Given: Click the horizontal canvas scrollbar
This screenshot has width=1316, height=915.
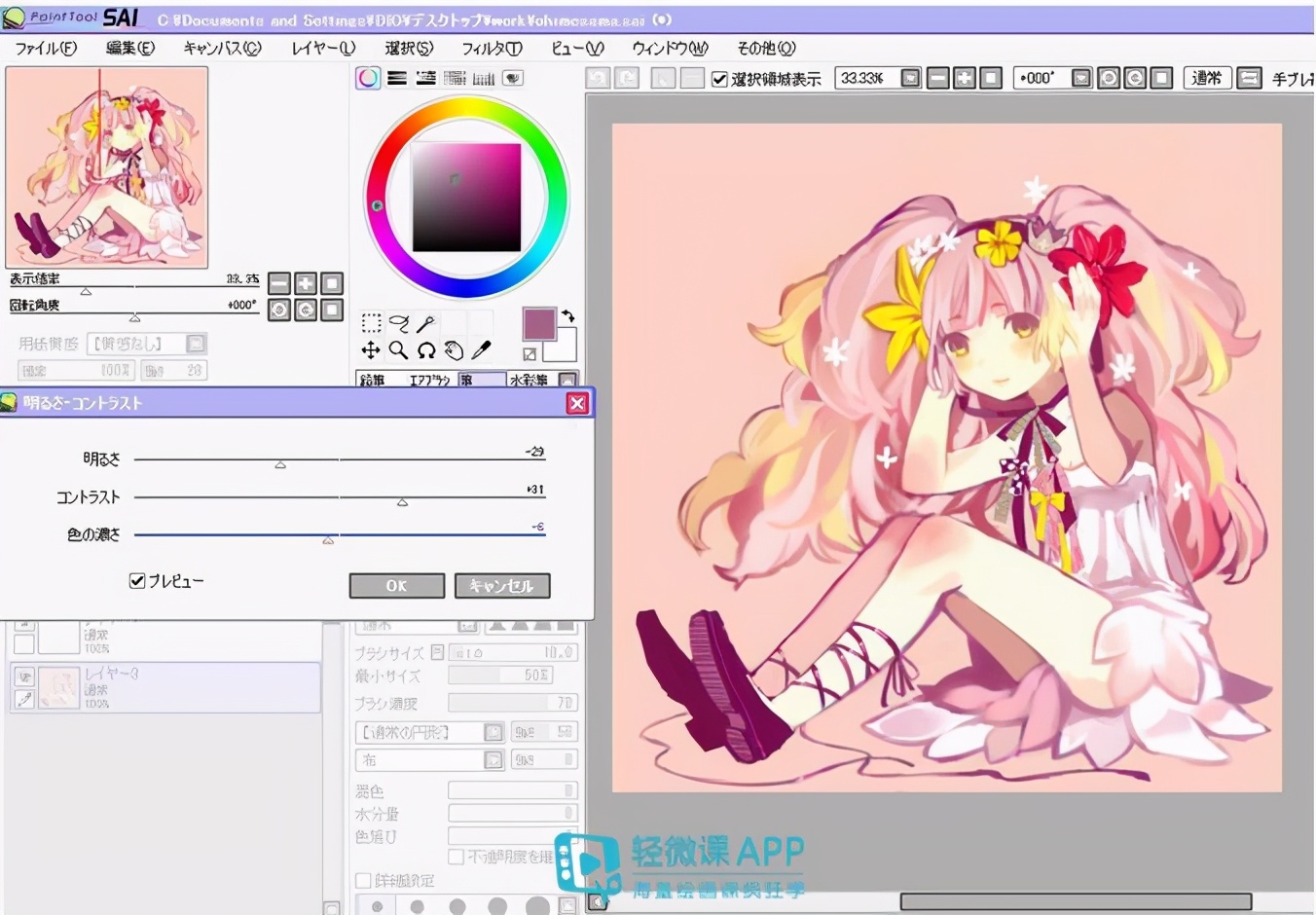Looking at the screenshot, I should pos(1076,901).
